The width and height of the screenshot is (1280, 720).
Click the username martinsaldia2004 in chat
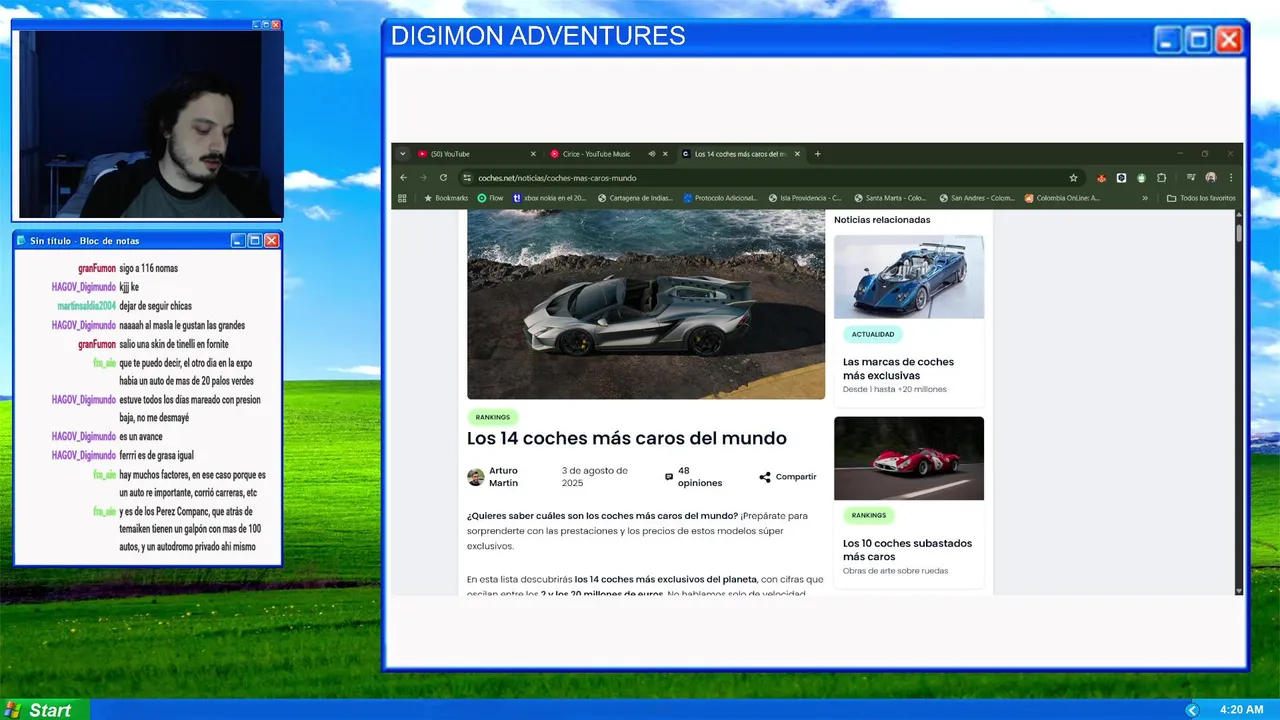pos(86,306)
